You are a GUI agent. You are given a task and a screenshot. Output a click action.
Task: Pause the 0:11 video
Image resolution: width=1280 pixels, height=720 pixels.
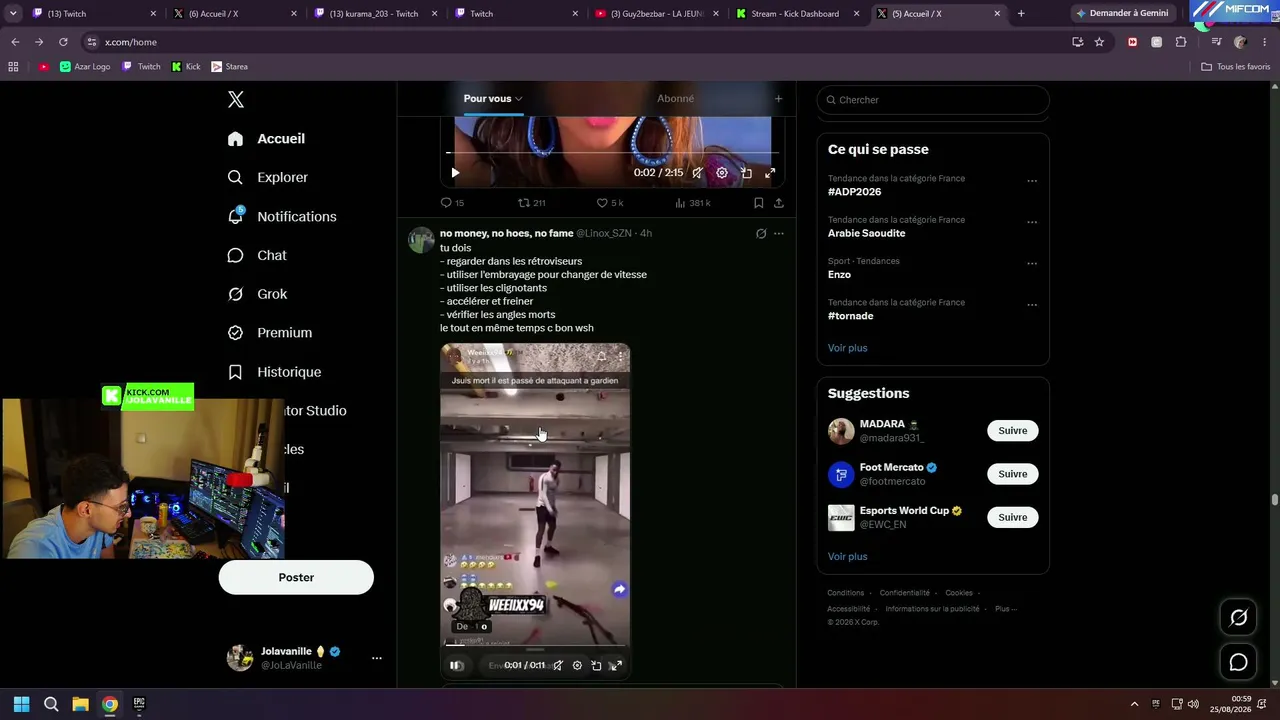click(x=456, y=666)
